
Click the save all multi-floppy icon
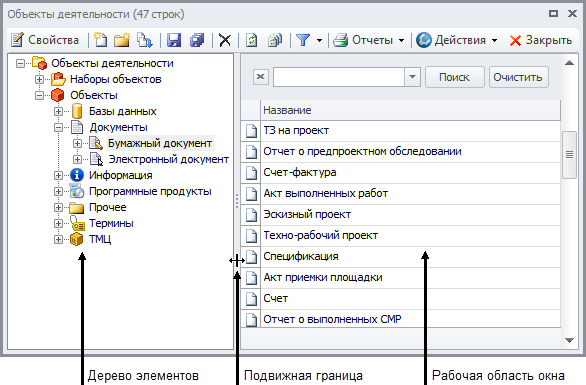(x=197, y=40)
